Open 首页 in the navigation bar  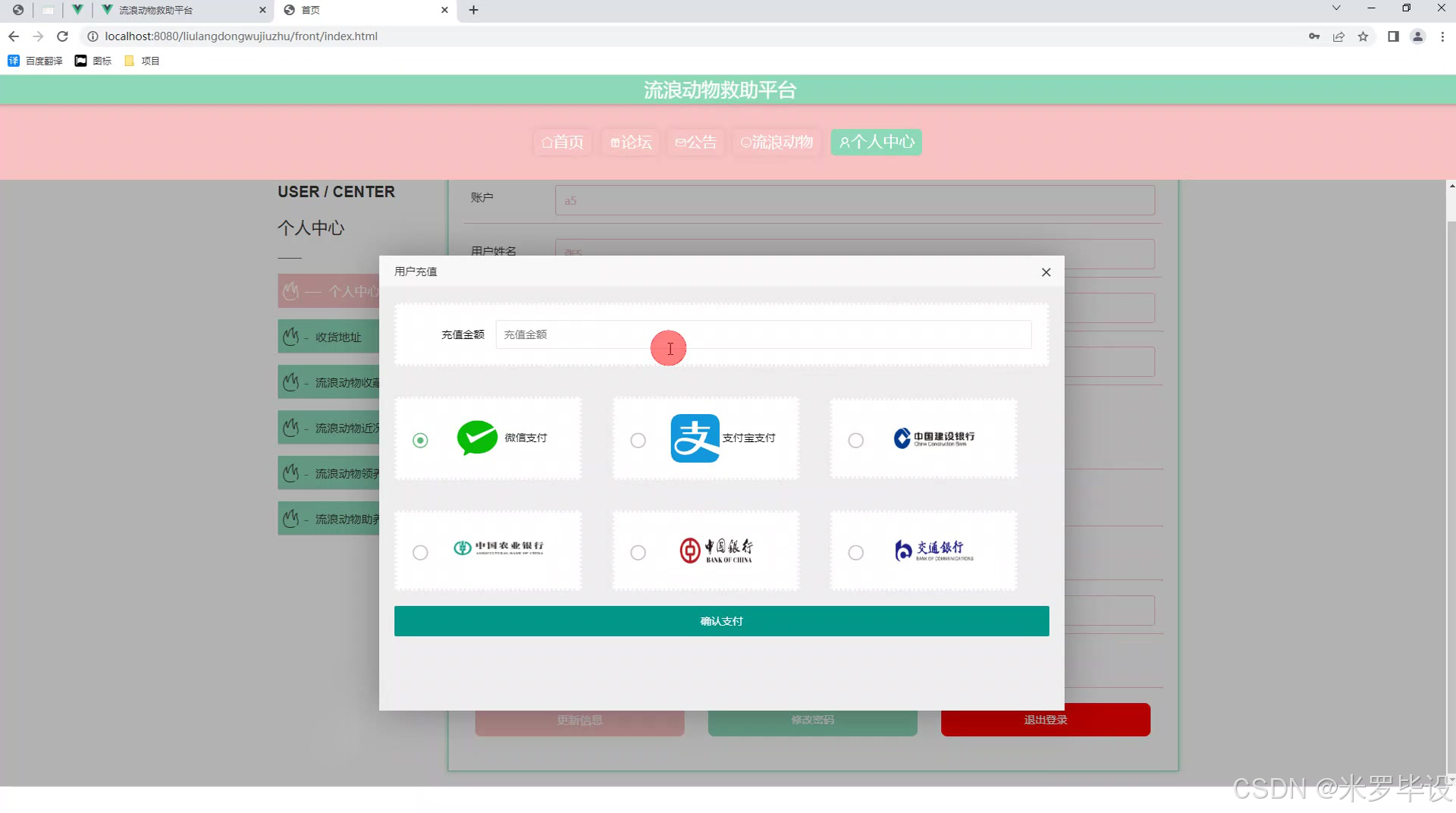[x=563, y=142]
